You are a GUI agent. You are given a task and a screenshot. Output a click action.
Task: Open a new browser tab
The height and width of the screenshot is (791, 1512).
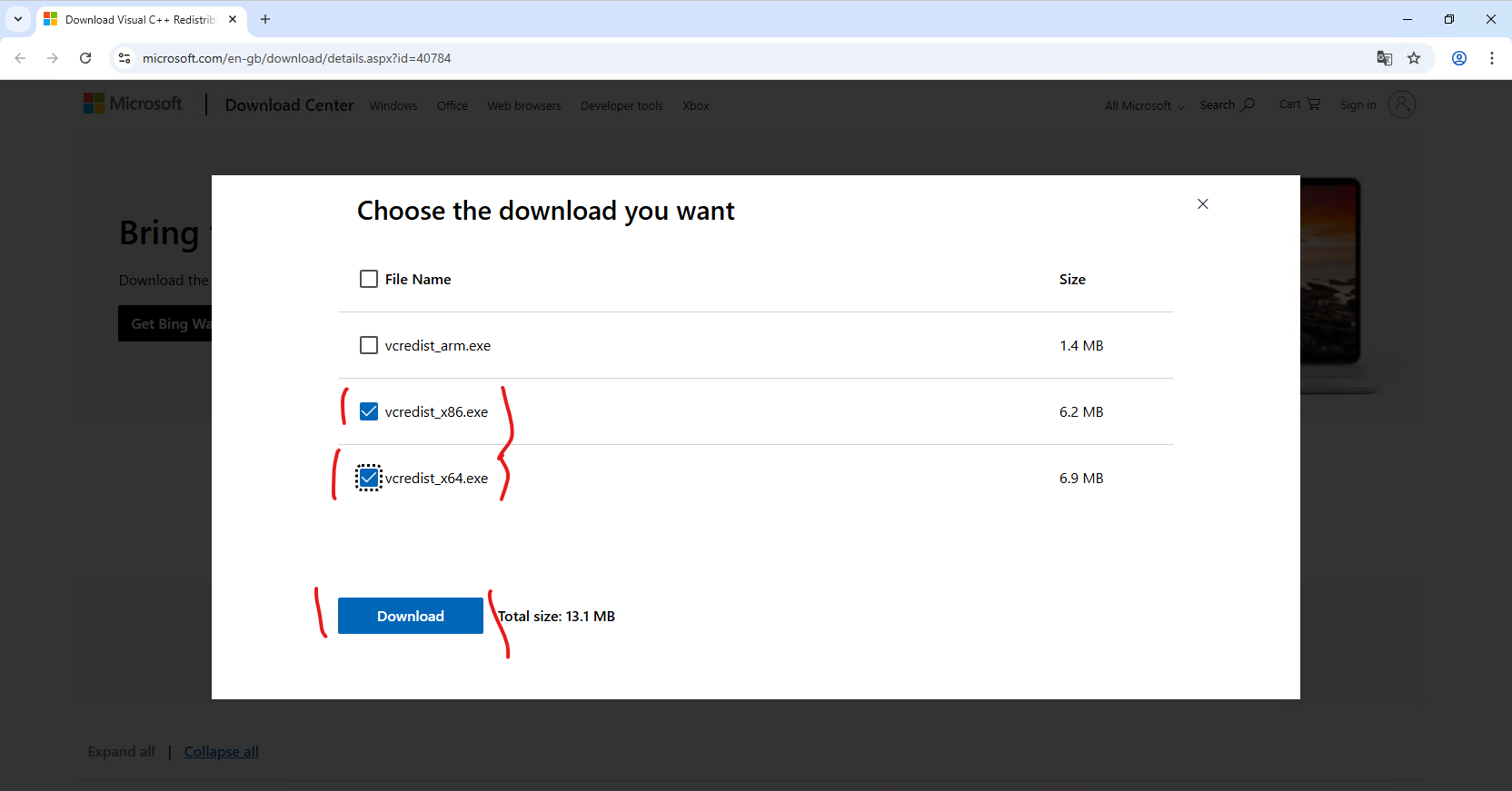click(265, 19)
